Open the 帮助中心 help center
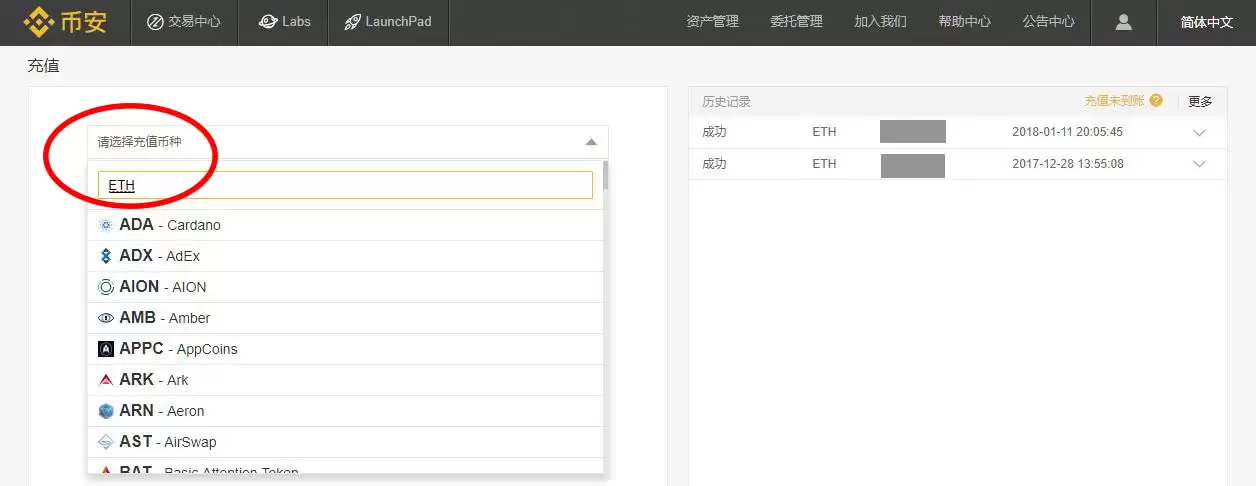 [x=965, y=21]
